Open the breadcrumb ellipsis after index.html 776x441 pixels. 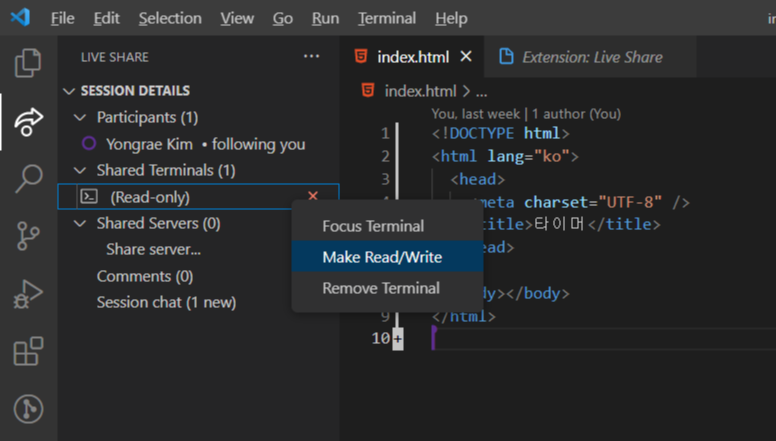482,92
